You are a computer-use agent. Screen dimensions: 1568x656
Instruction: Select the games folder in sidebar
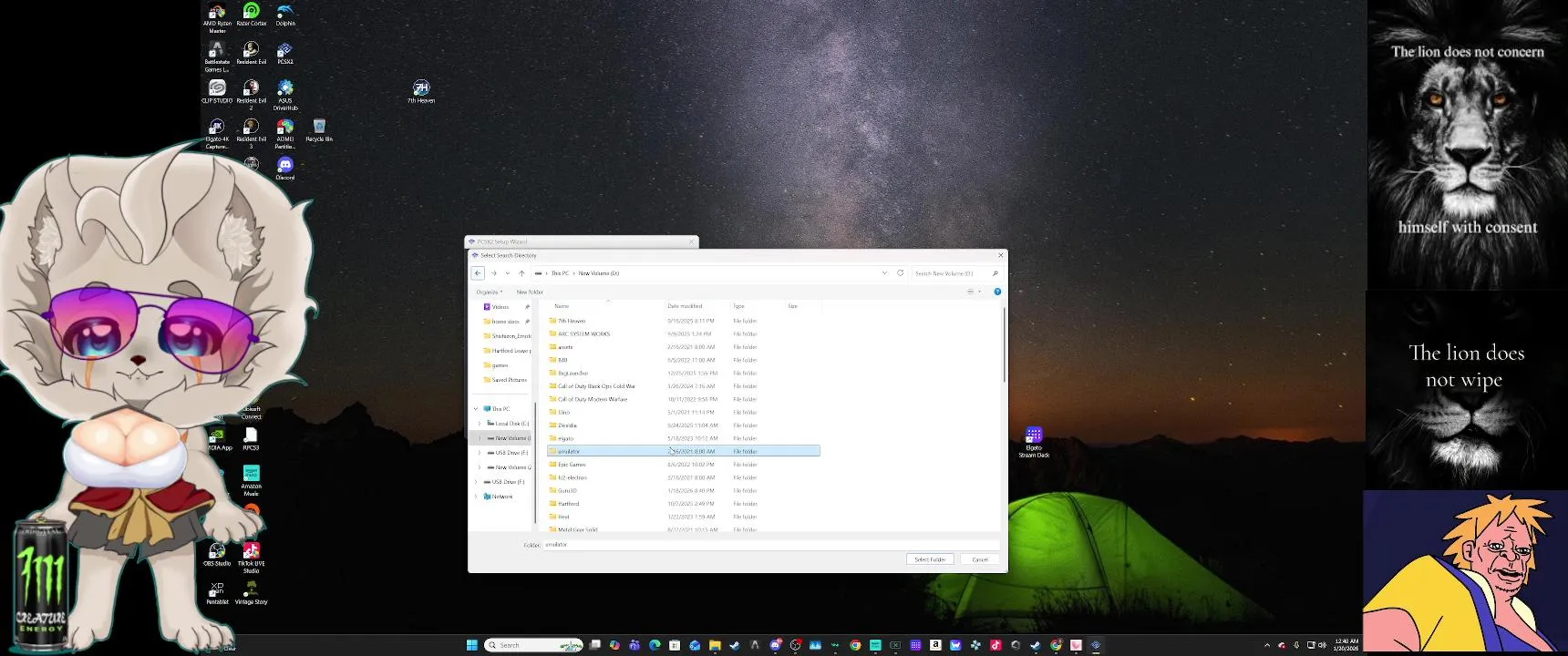pos(500,365)
